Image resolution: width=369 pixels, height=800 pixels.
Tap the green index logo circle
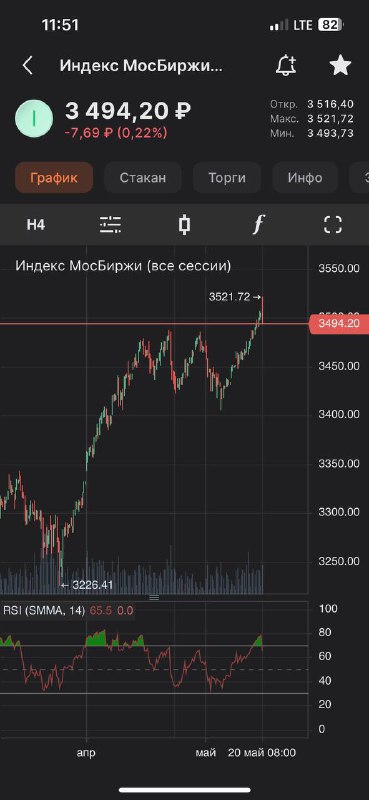[x=34, y=118]
